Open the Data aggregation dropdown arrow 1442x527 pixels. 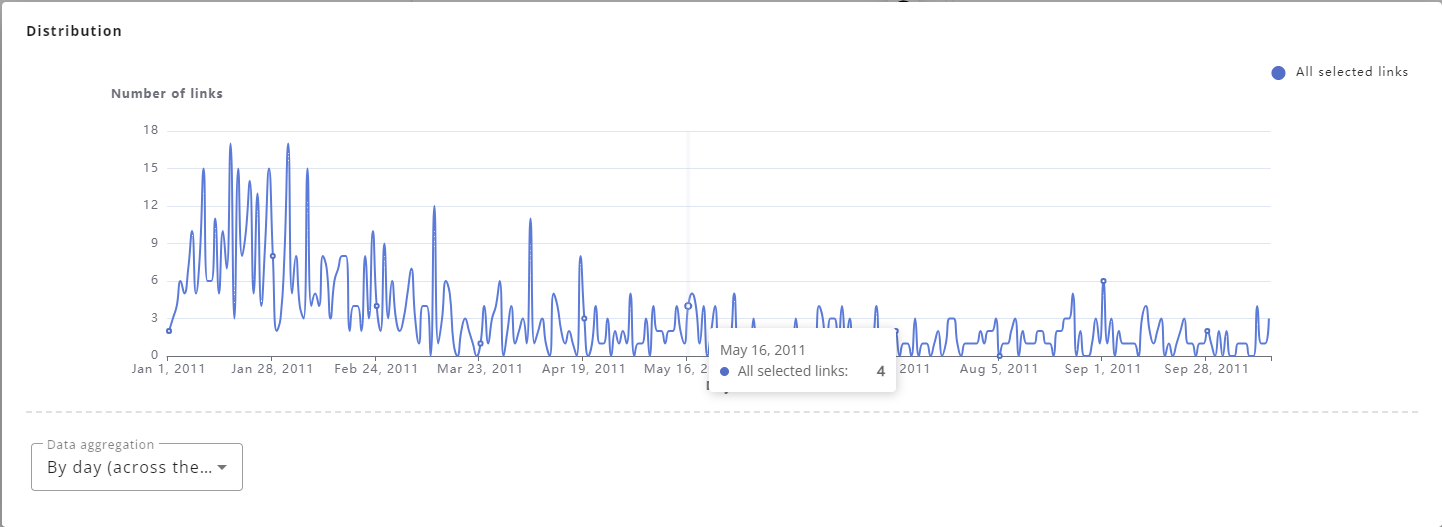pos(222,467)
